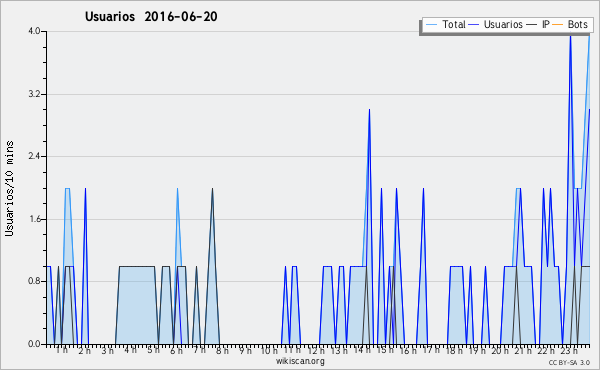The width and height of the screenshot is (600, 370).
Task: Click the '9 h' x-axis label
Action: point(245,350)
